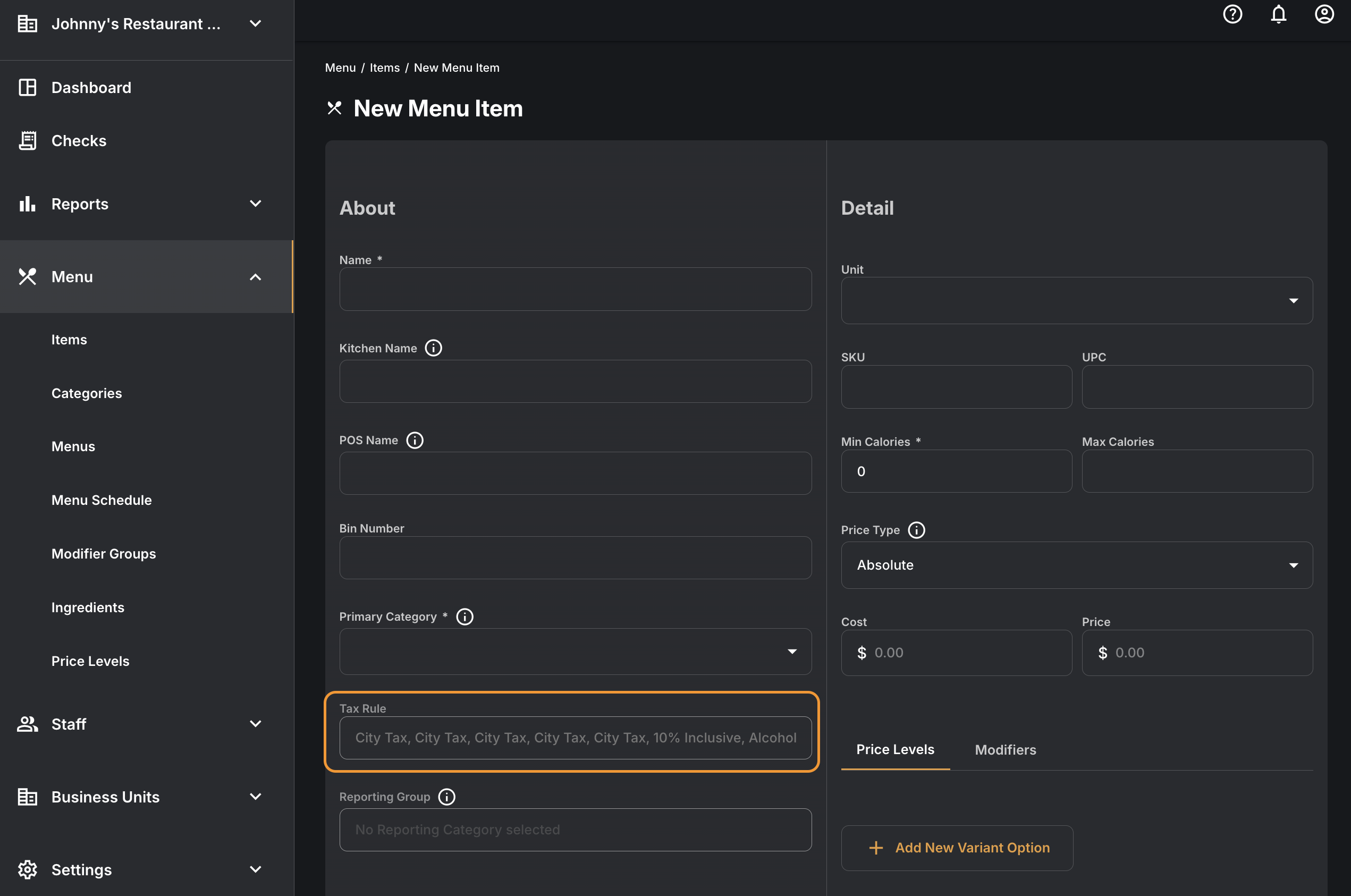The height and width of the screenshot is (896, 1351).
Task: Click the Checks receipt icon in sidebar
Action: click(x=28, y=141)
